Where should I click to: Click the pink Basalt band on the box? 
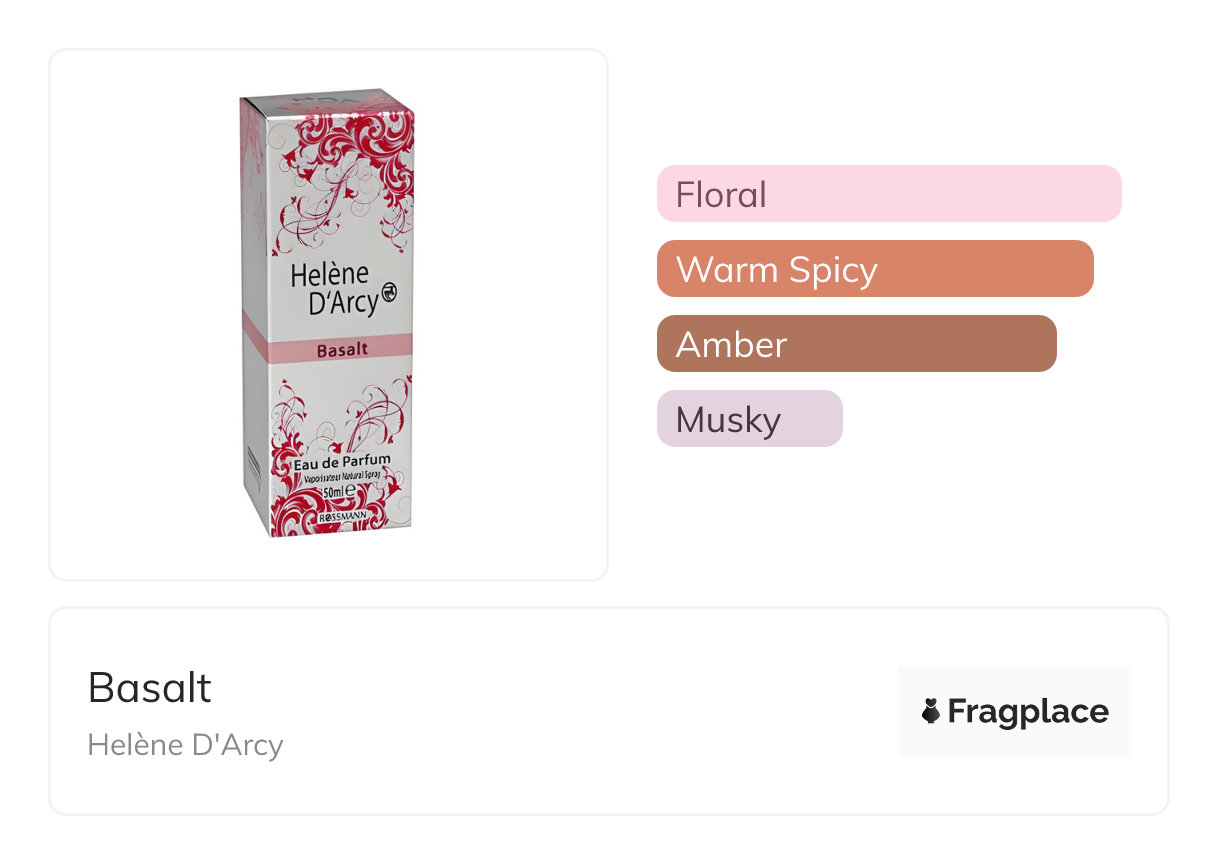(x=342, y=349)
